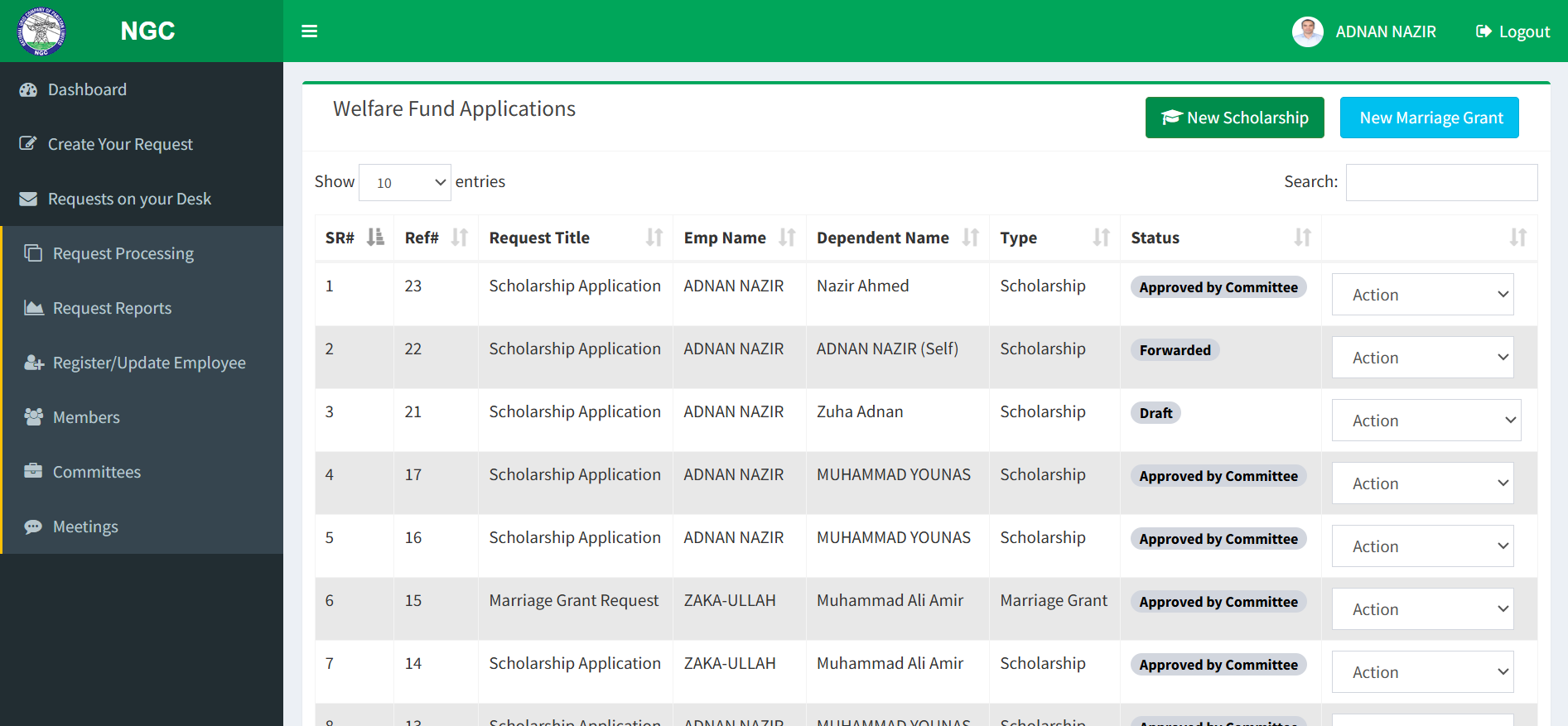Click the New Marriage Grant button
Image resolution: width=1568 pixels, height=726 pixels.
point(1429,118)
